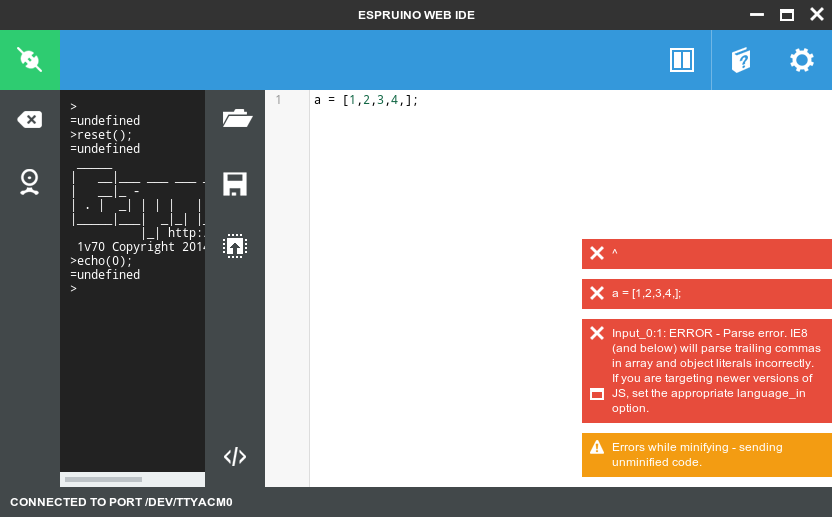Send code to Espruino with the upload chip icon

pos(235,246)
